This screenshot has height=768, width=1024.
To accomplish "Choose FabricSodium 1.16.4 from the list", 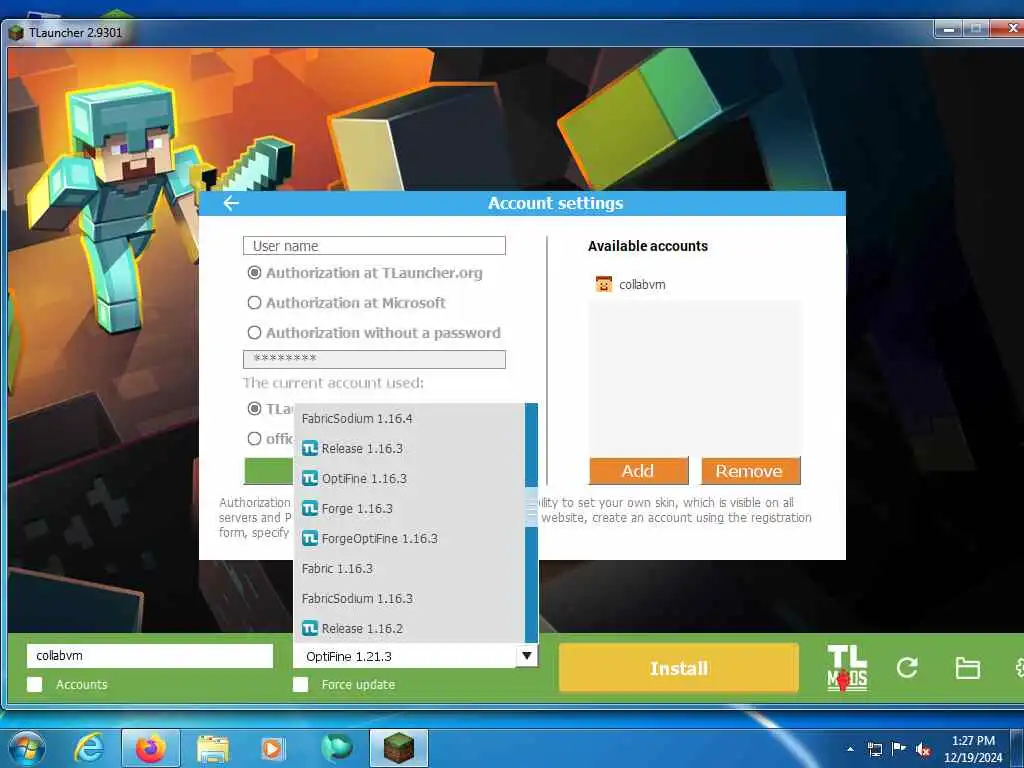I will point(409,419).
